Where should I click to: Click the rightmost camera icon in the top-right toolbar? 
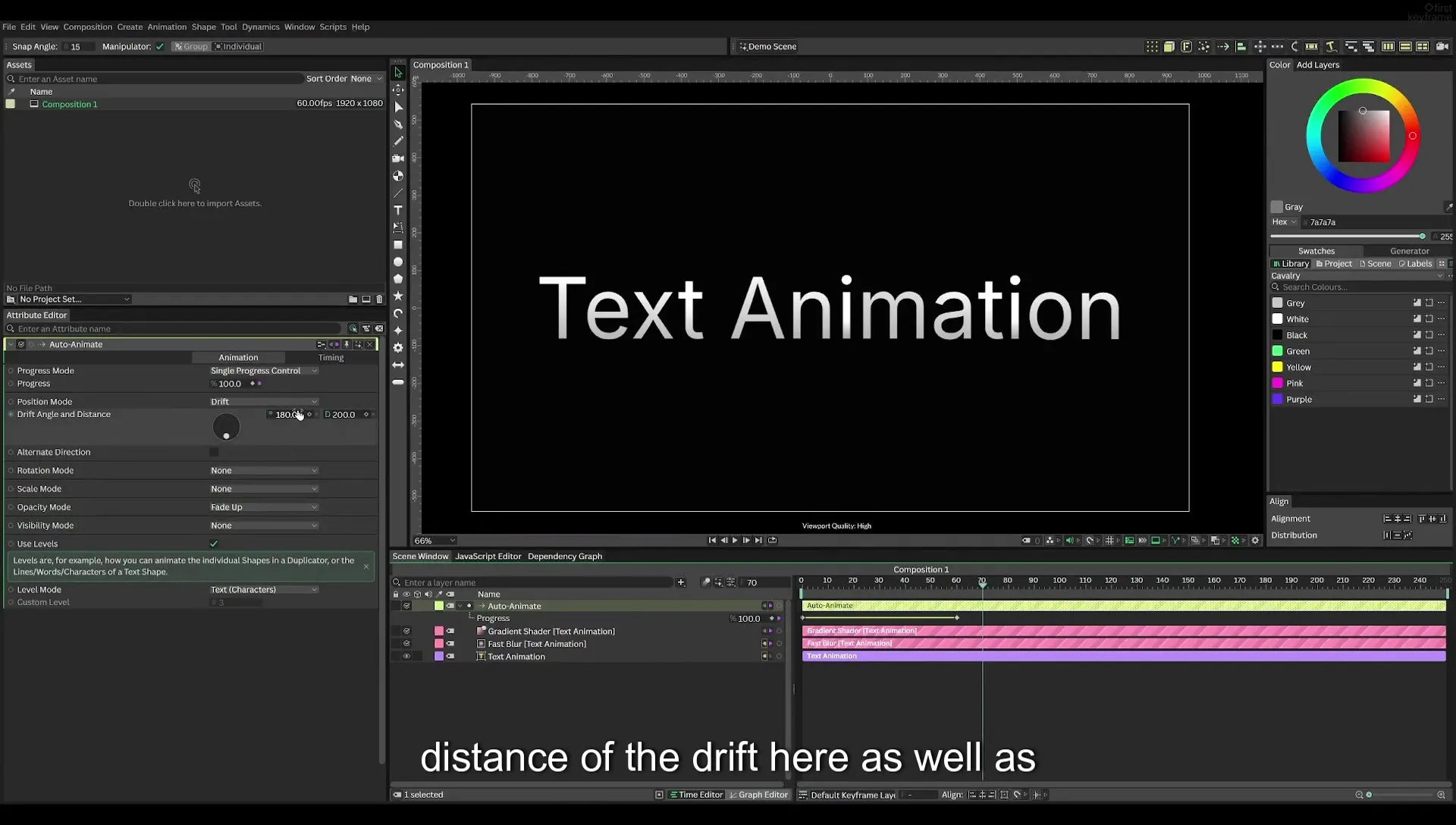point(1442,46)
